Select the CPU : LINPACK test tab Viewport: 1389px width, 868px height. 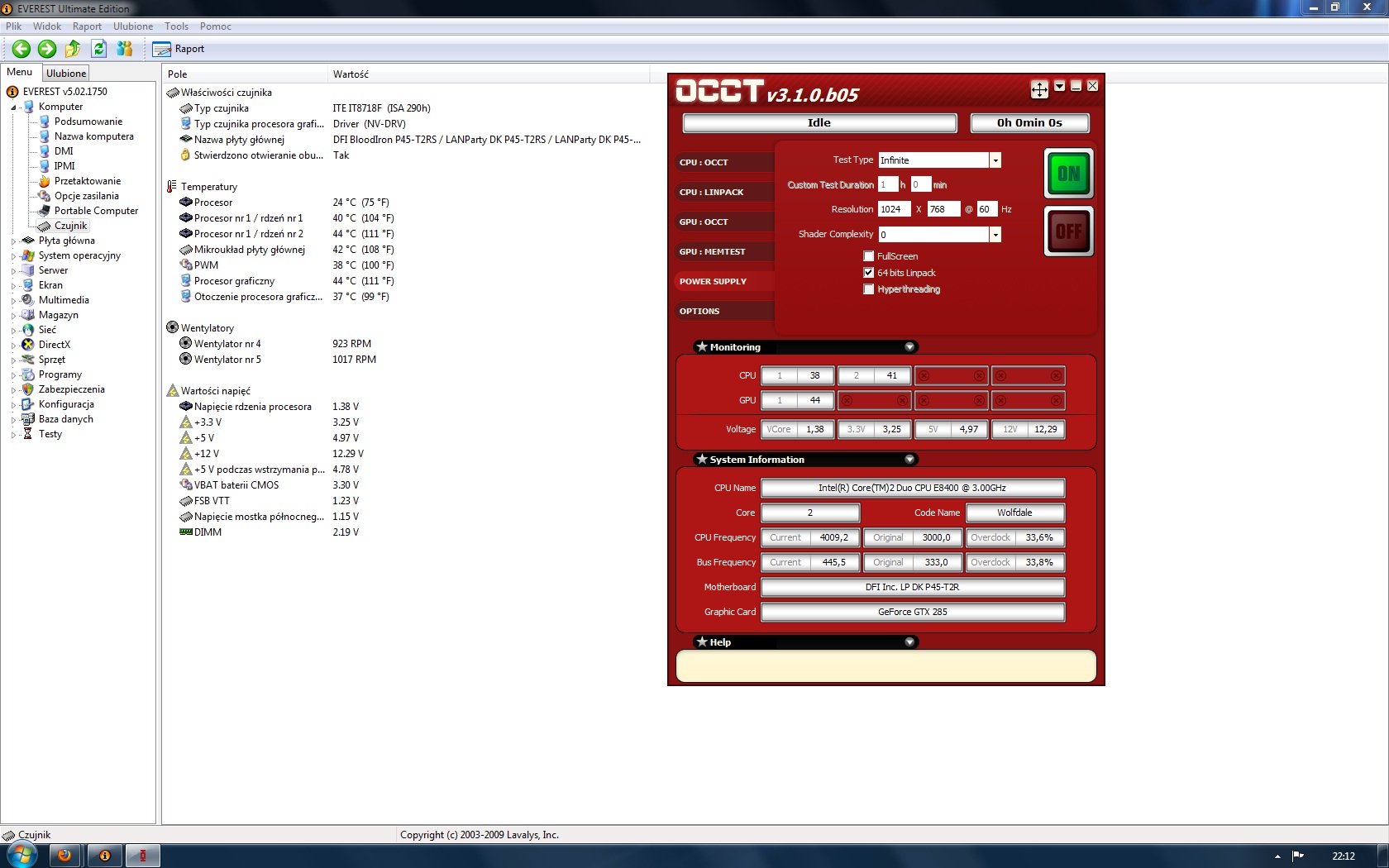click(725, 193)
